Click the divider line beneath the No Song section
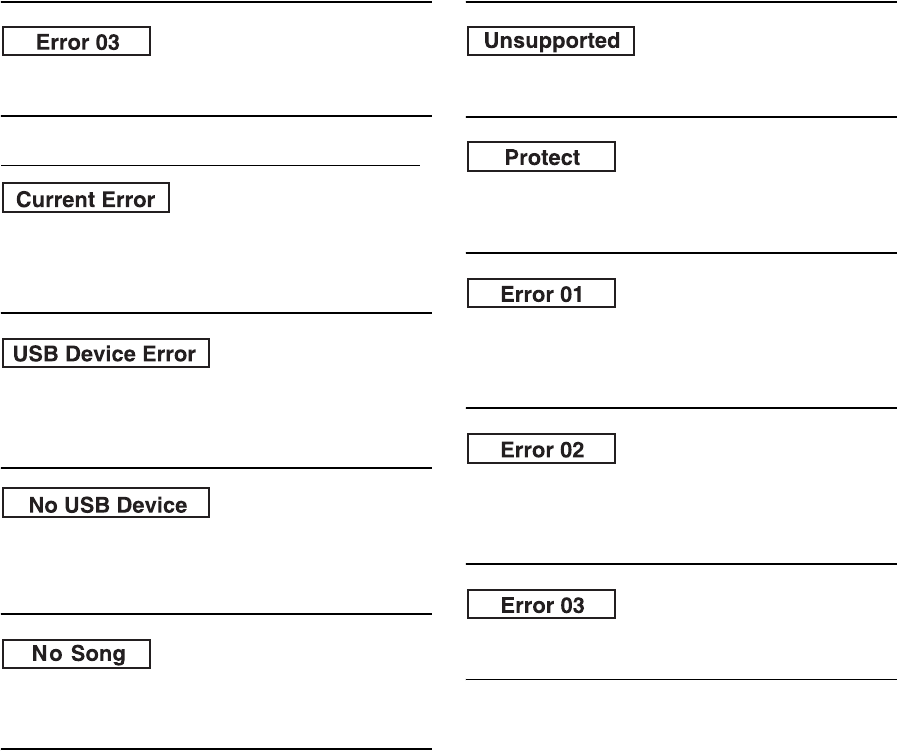 pos(216,749)
